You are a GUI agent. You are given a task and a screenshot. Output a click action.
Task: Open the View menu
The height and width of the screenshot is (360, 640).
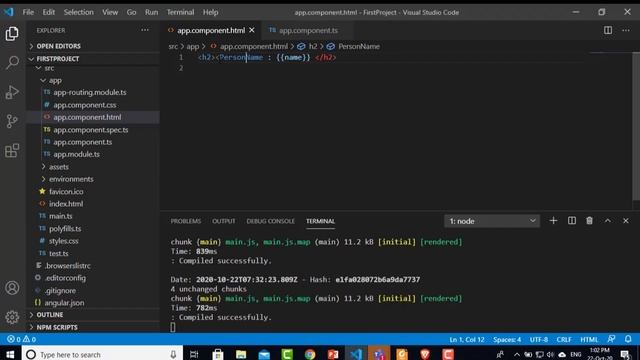click(x=110, y=12)
